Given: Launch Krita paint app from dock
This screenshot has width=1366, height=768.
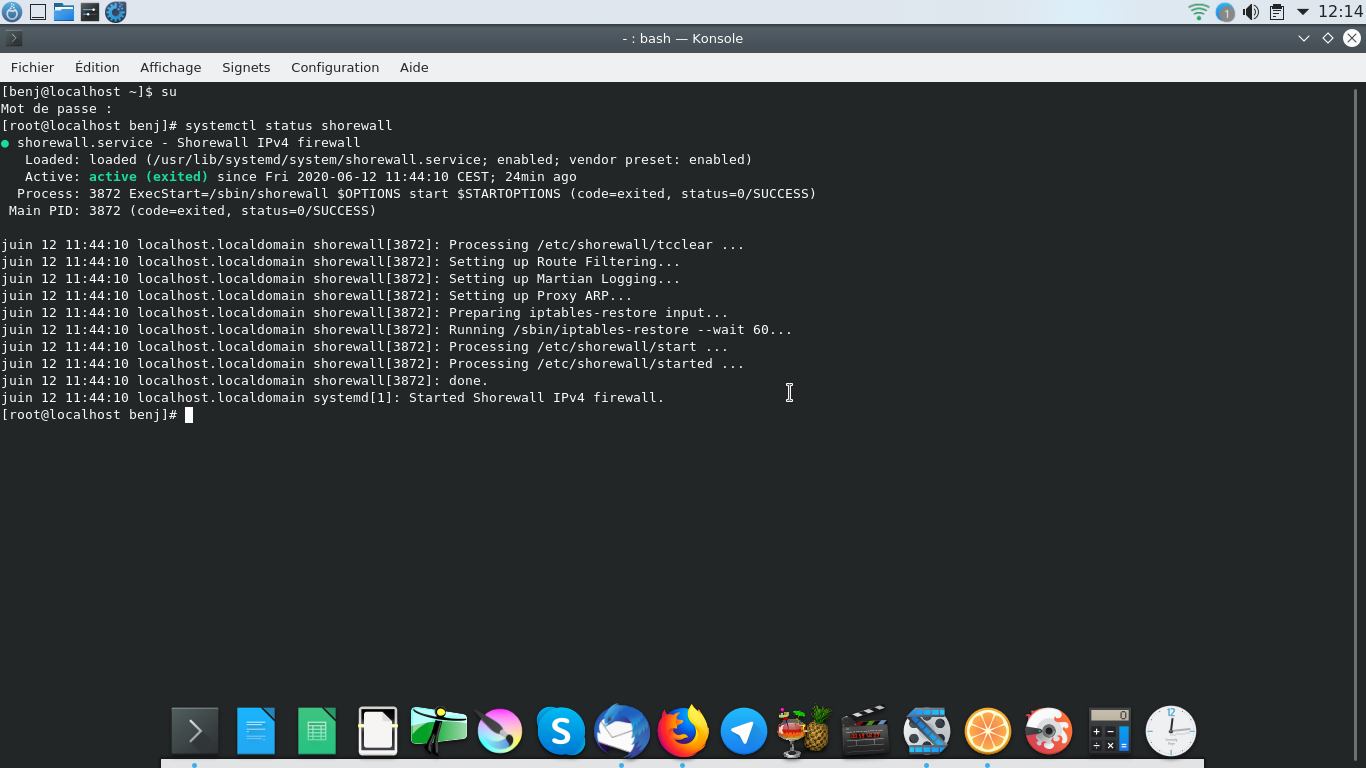Looking at the screenshot, I should [x=499, y=731].
